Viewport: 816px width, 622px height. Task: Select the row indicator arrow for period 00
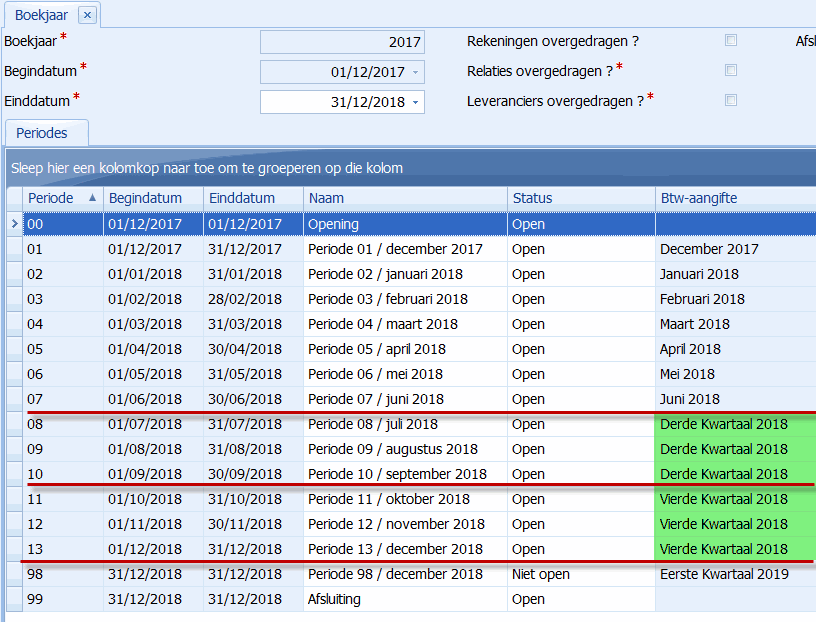(14, 224)
